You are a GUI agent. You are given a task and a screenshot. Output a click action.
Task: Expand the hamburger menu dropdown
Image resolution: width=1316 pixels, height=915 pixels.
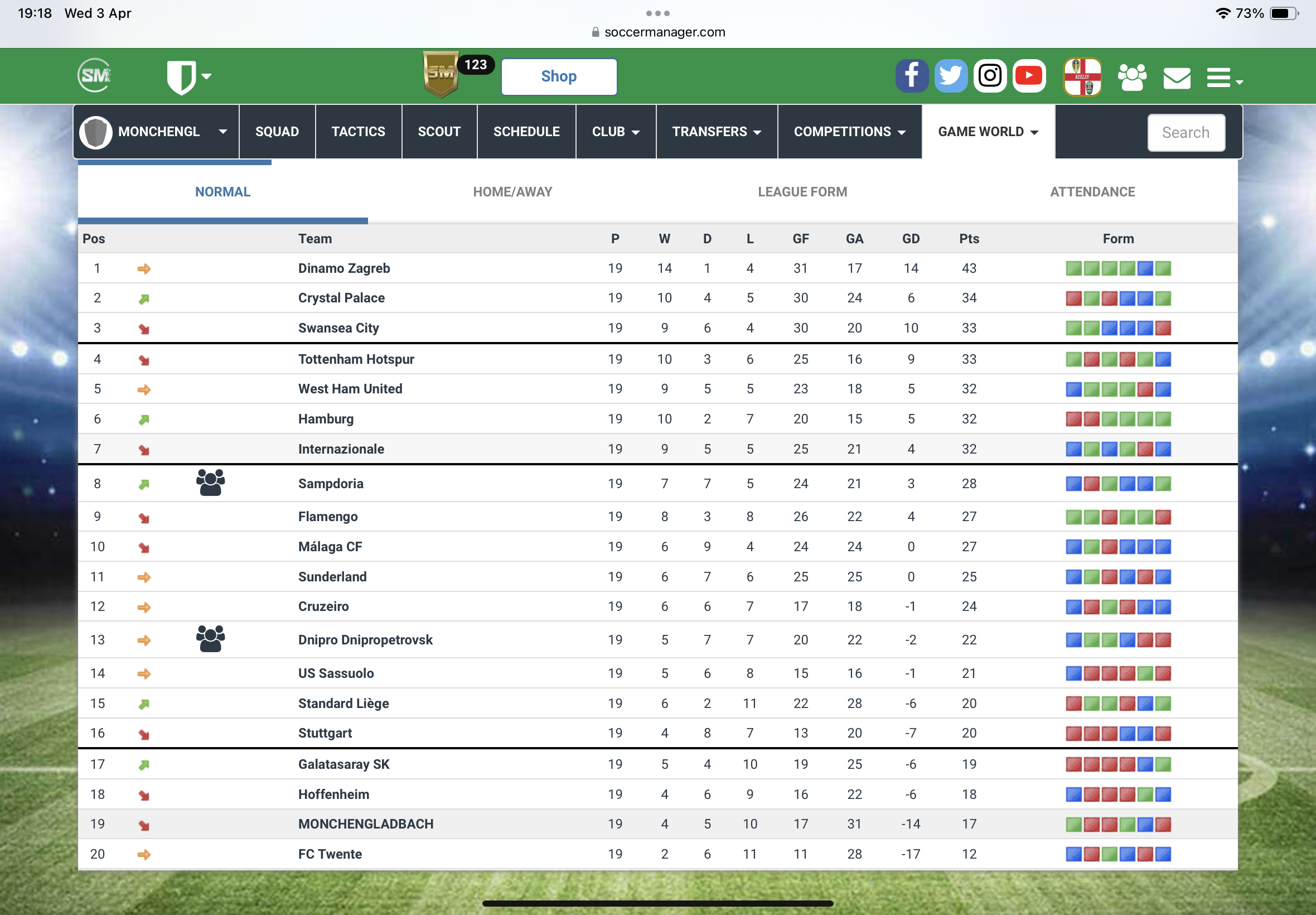(1224, 78)
